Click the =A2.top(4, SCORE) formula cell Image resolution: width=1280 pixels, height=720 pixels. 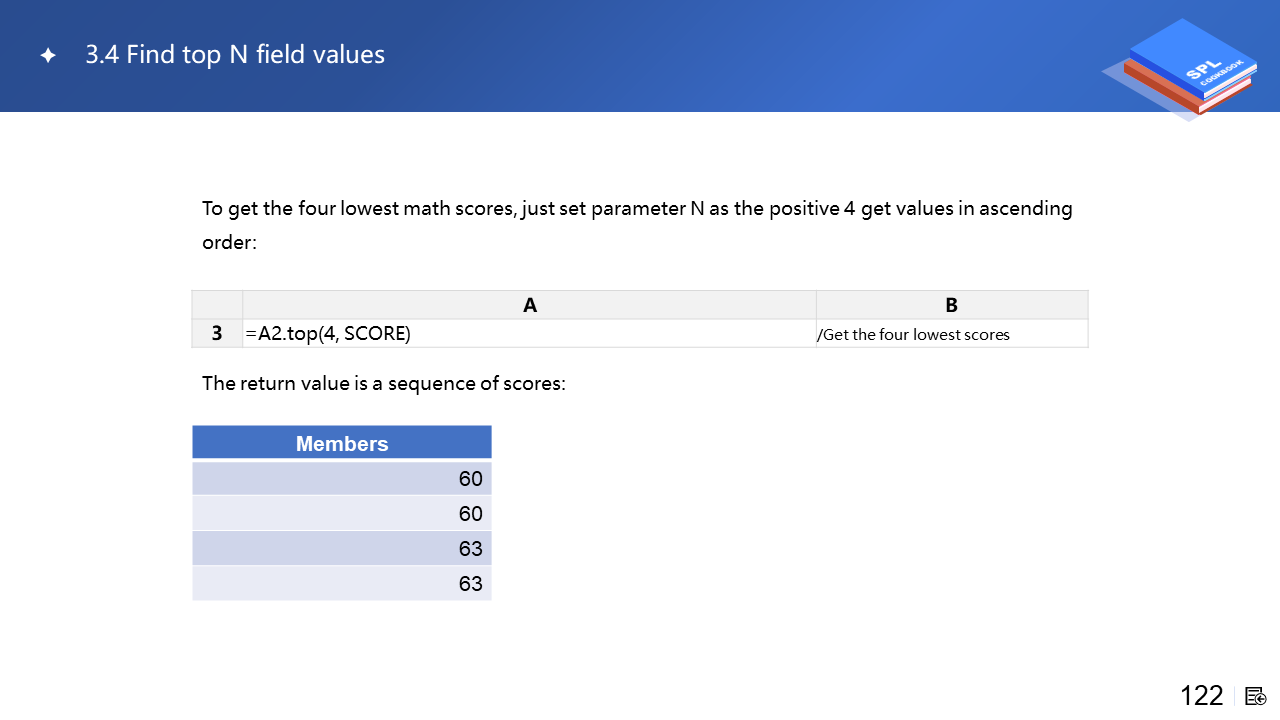pyautogui.click(x=529, y=334)
